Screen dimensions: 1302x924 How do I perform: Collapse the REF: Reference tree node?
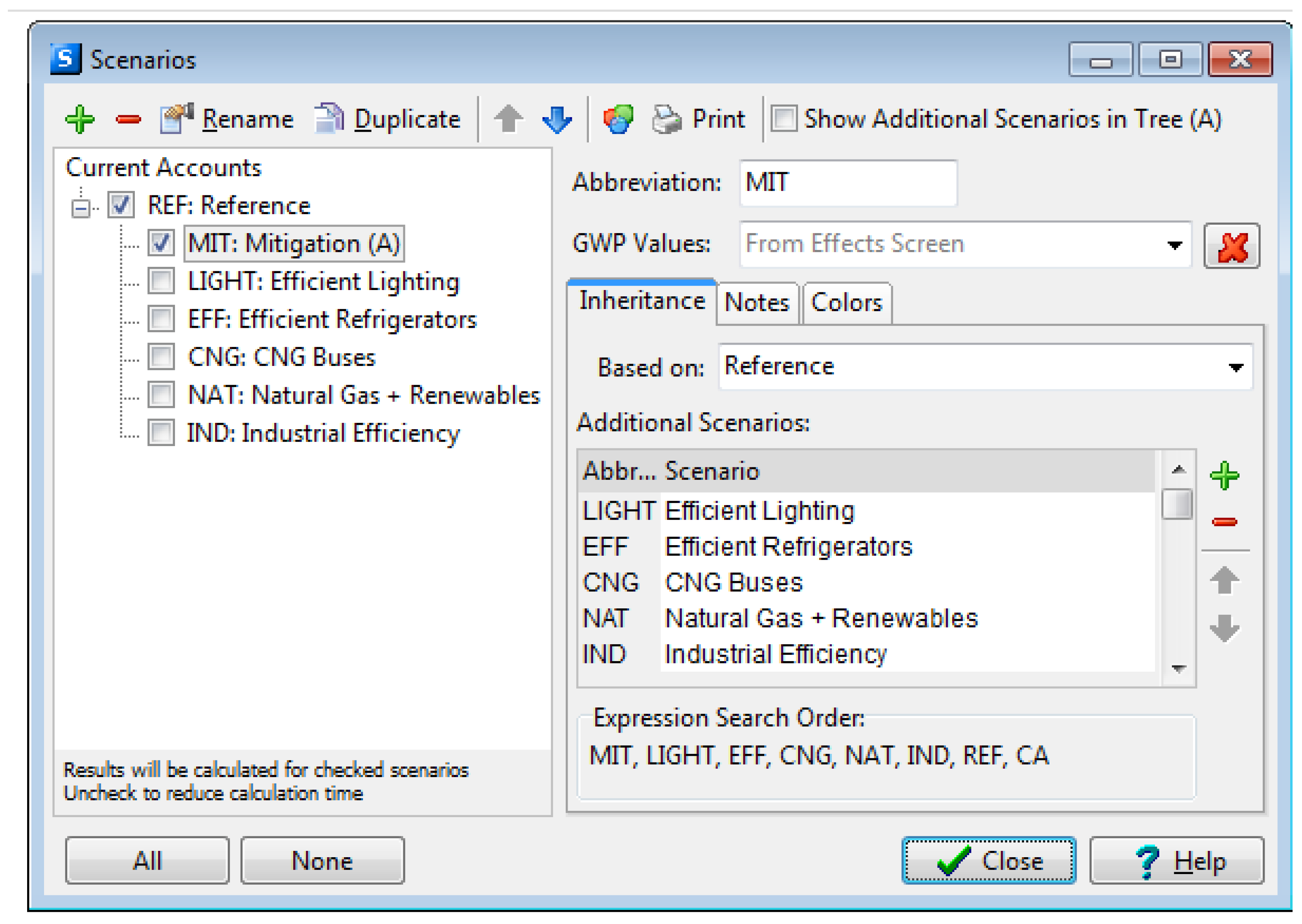81,208
